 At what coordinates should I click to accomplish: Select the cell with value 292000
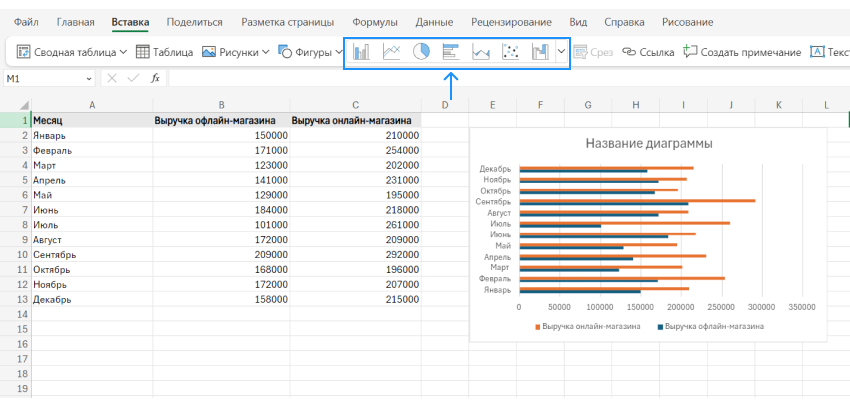356,254
